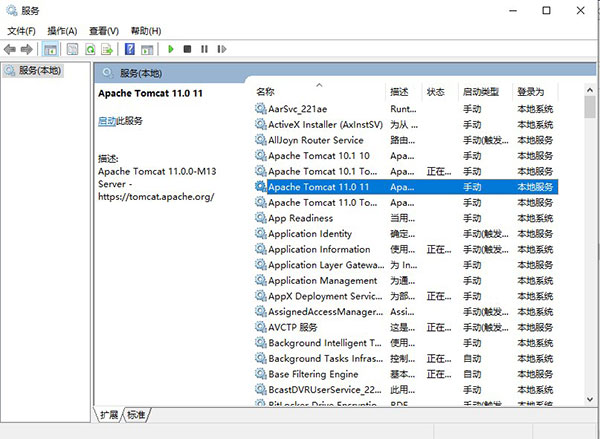Select the BcastDVRUserService_22... name

click(325, 390)
